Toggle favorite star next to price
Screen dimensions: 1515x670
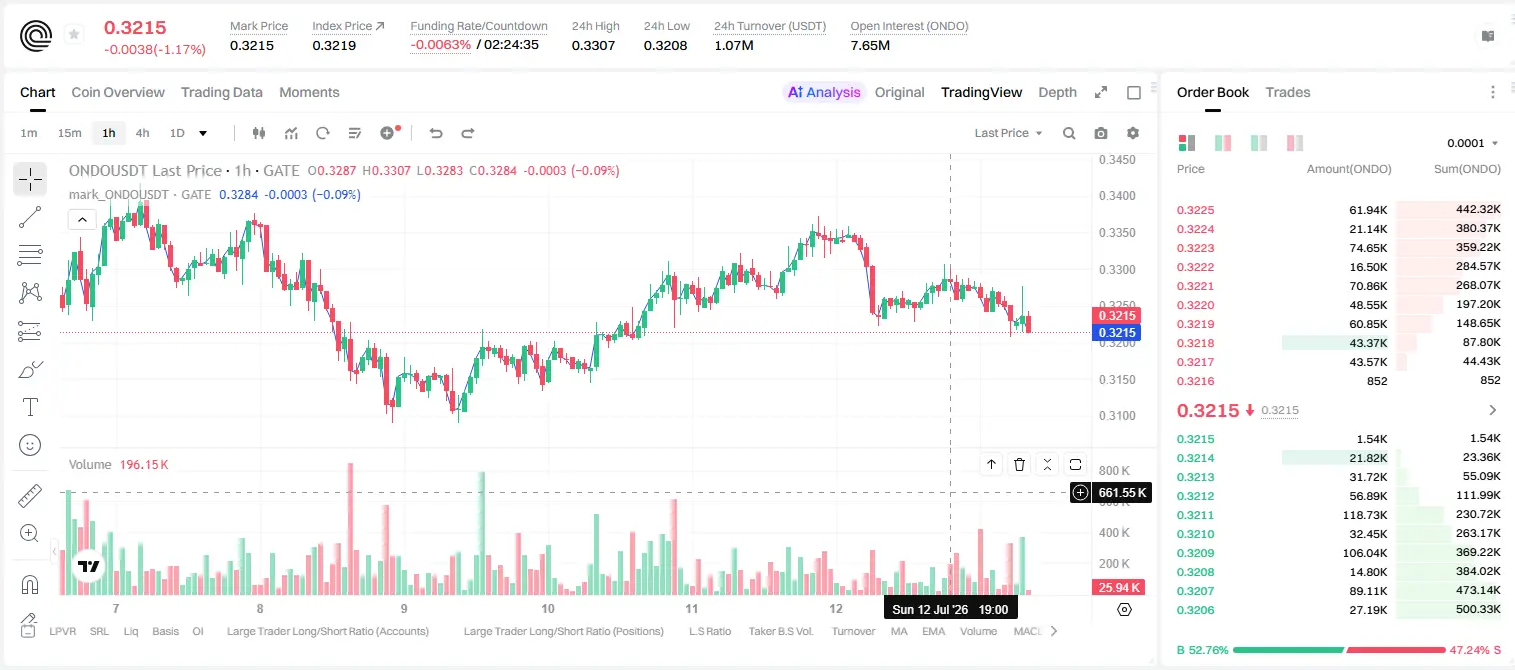(x=74, y=35)
